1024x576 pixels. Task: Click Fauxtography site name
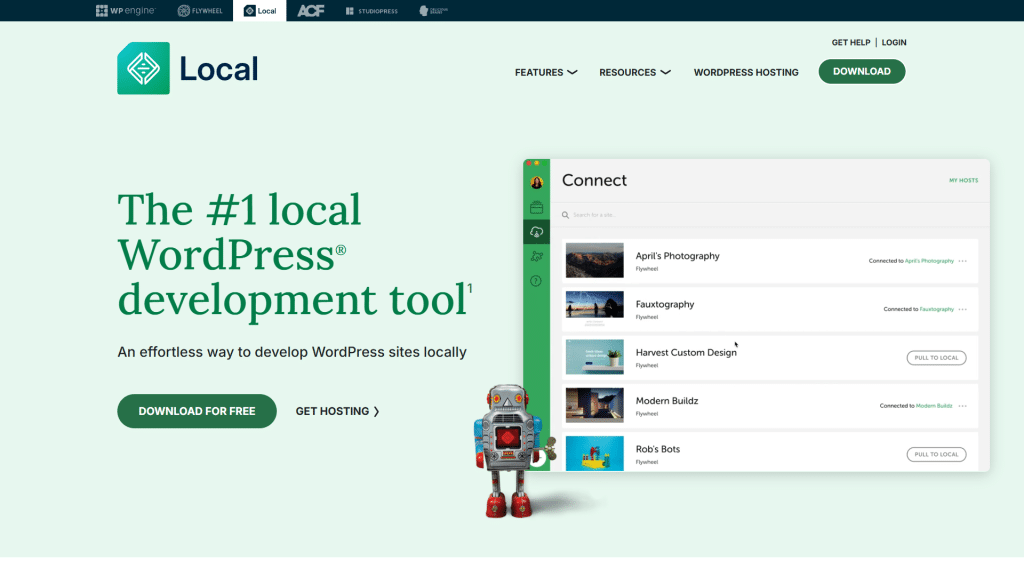(665, 304)
